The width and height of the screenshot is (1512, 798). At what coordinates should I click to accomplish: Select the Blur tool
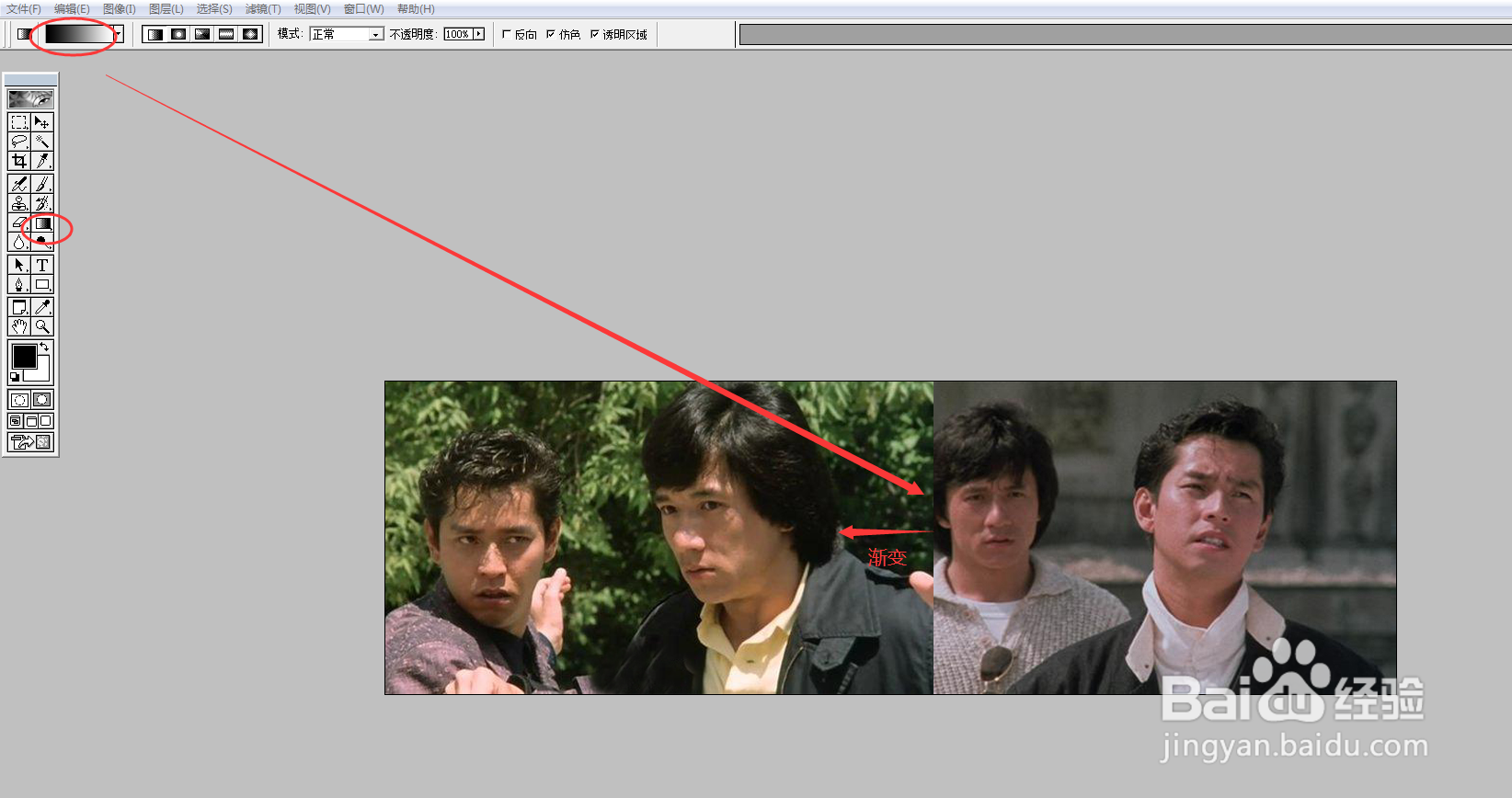tap(19, 242)
